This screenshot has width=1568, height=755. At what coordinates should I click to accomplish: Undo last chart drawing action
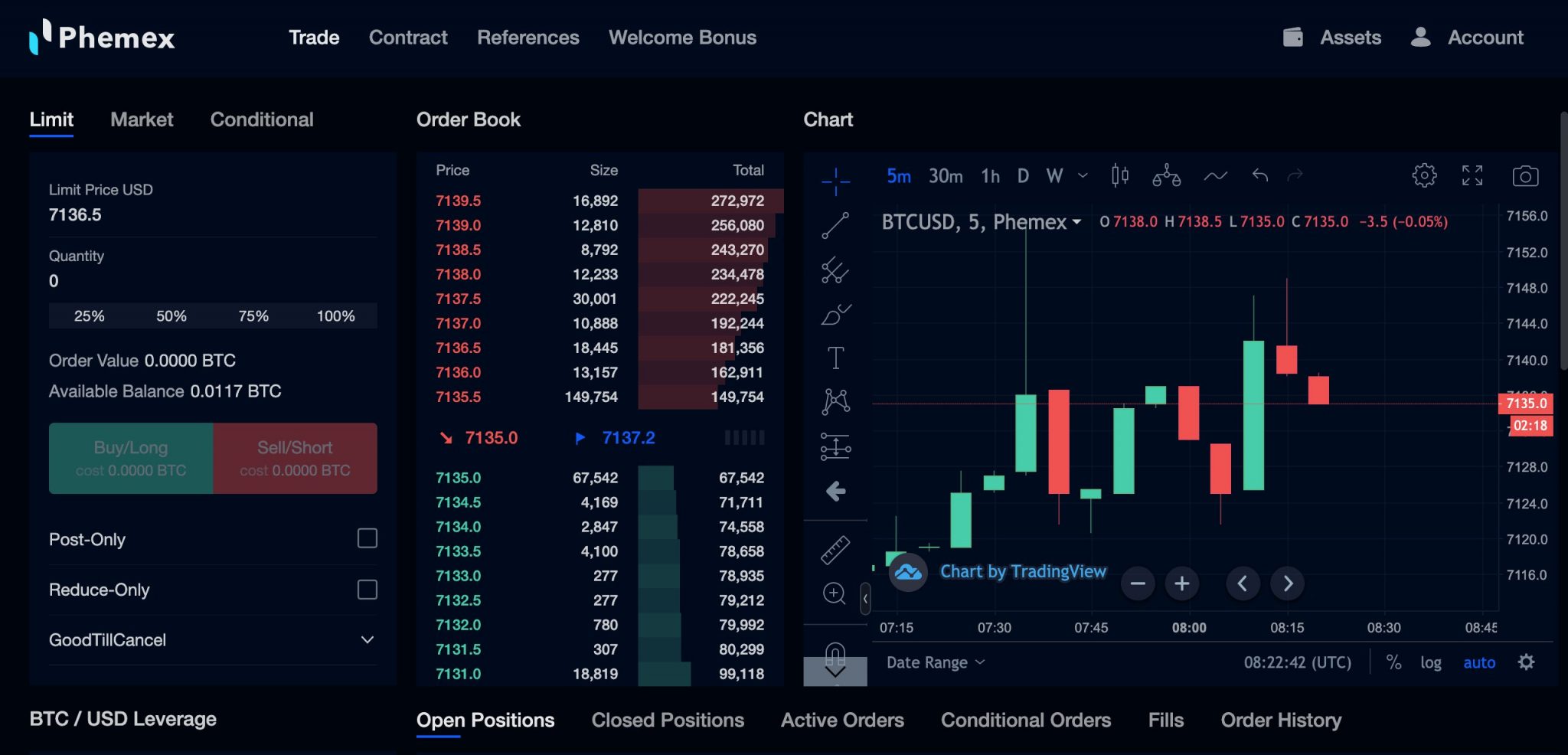[1258, 175]
